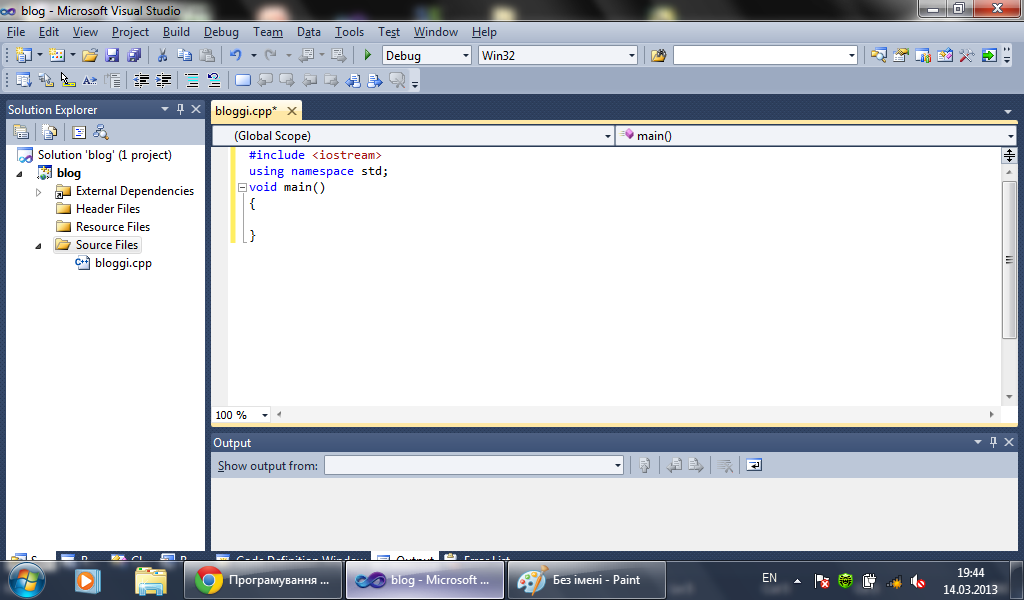The width and height of the screenshot is (1024, 600).
Task: Click the Windows Start button
Action: pos(27,580)
